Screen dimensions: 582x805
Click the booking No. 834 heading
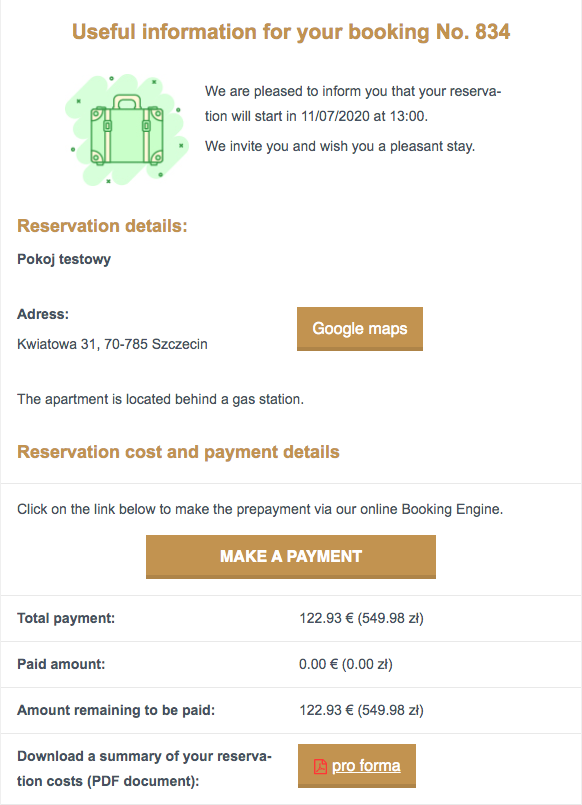coord(291,32)
